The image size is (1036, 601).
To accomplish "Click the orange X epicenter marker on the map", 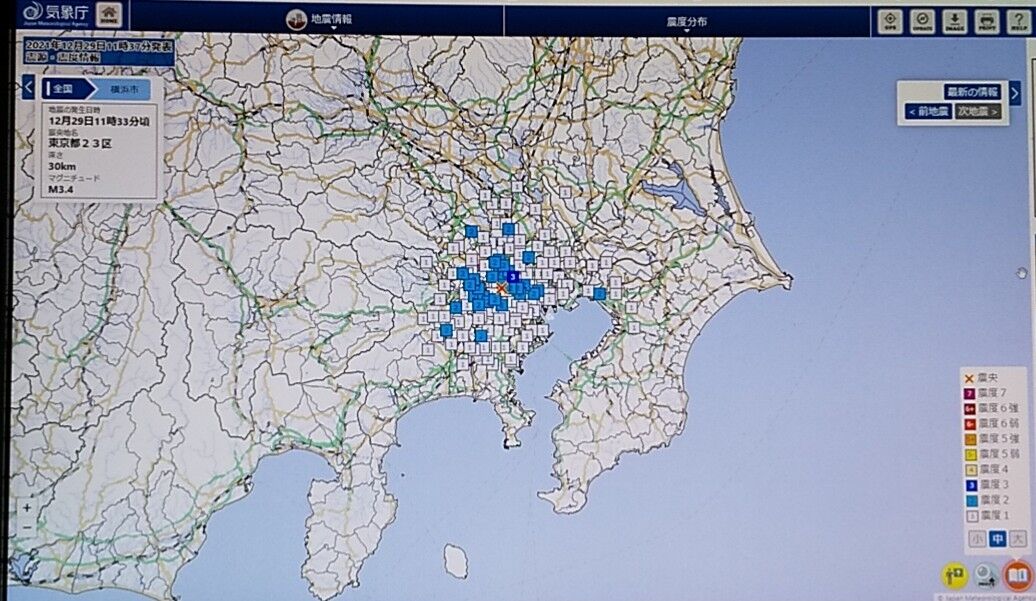I will pos(501,288).
